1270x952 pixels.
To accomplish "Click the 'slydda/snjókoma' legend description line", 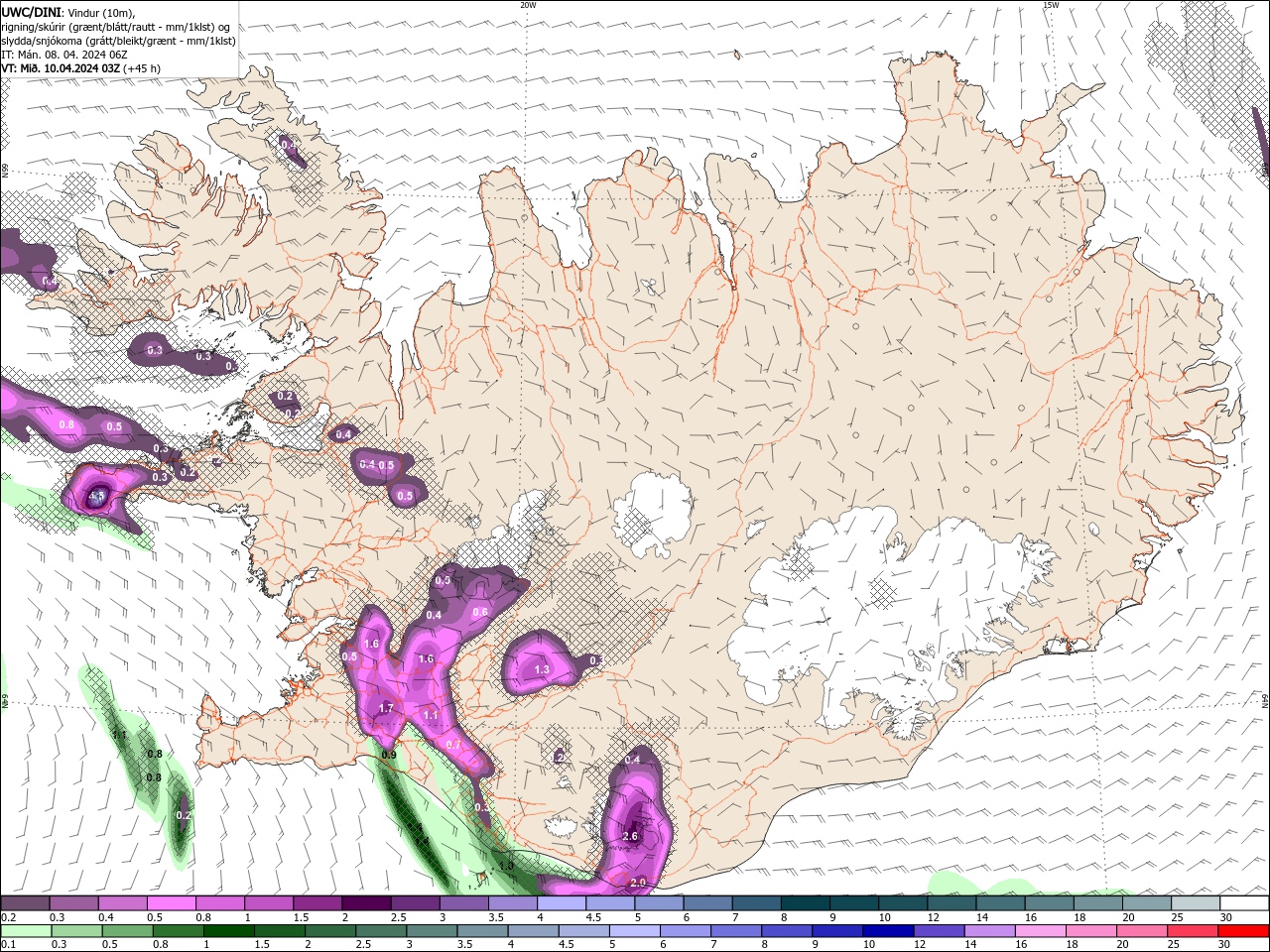I will coord(118,41).
